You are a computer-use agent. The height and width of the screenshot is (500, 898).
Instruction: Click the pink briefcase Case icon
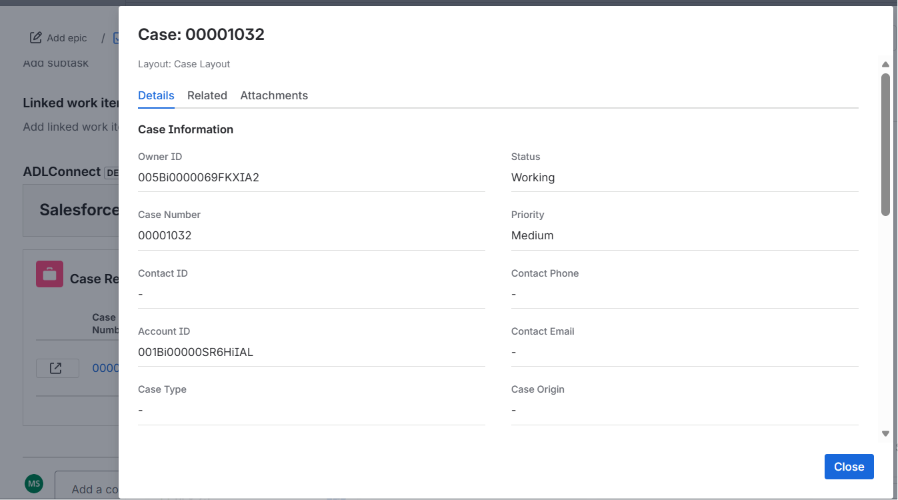coord(50,274)
